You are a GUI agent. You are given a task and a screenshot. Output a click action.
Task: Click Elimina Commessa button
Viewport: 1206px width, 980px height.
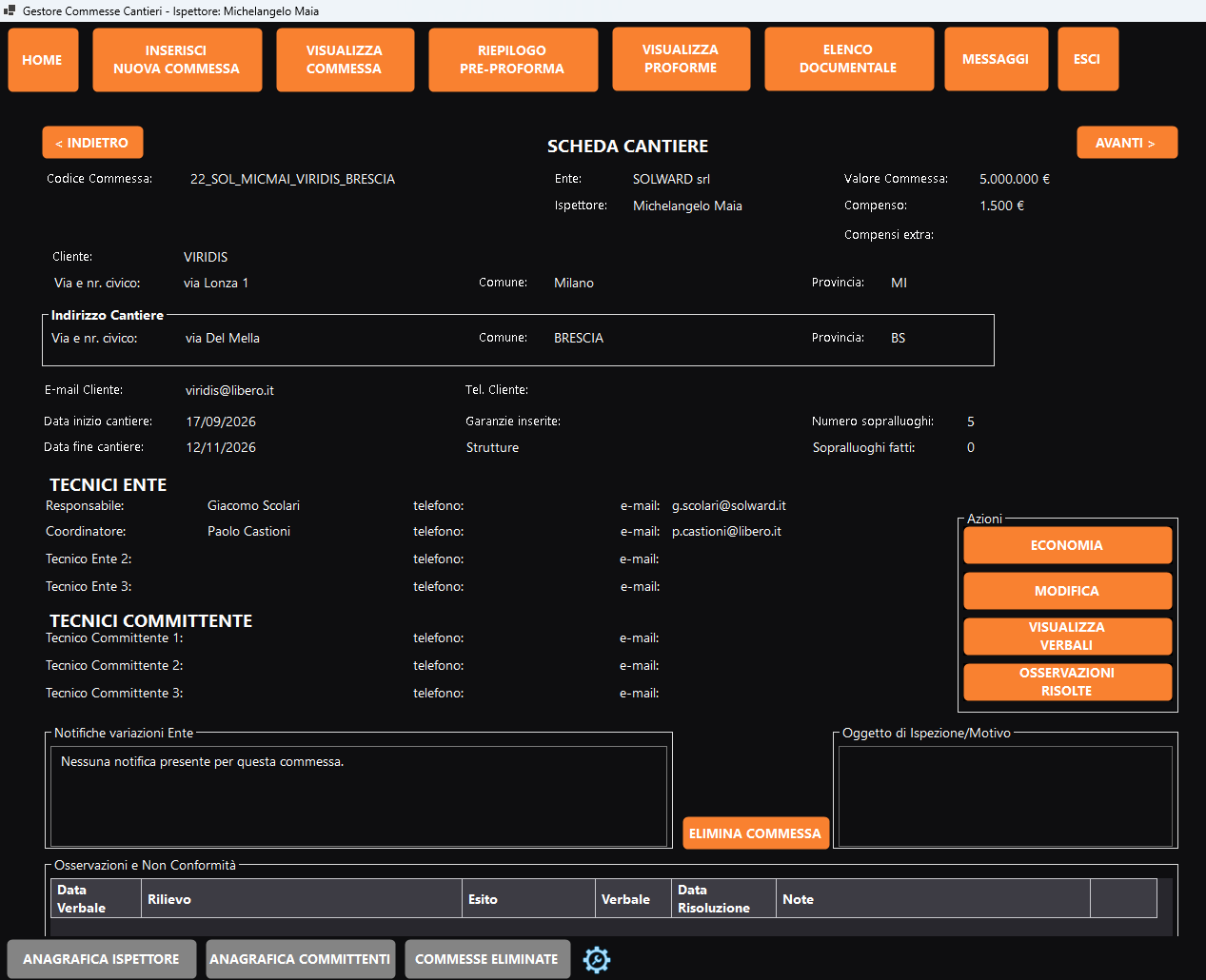[756, 833]
